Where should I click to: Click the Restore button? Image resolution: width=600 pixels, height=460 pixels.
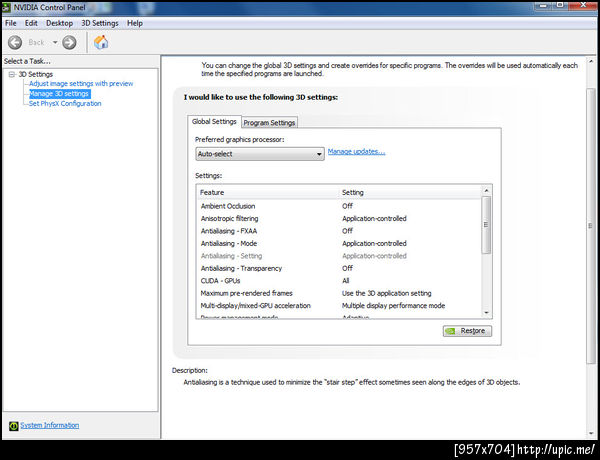pos(467,331)
